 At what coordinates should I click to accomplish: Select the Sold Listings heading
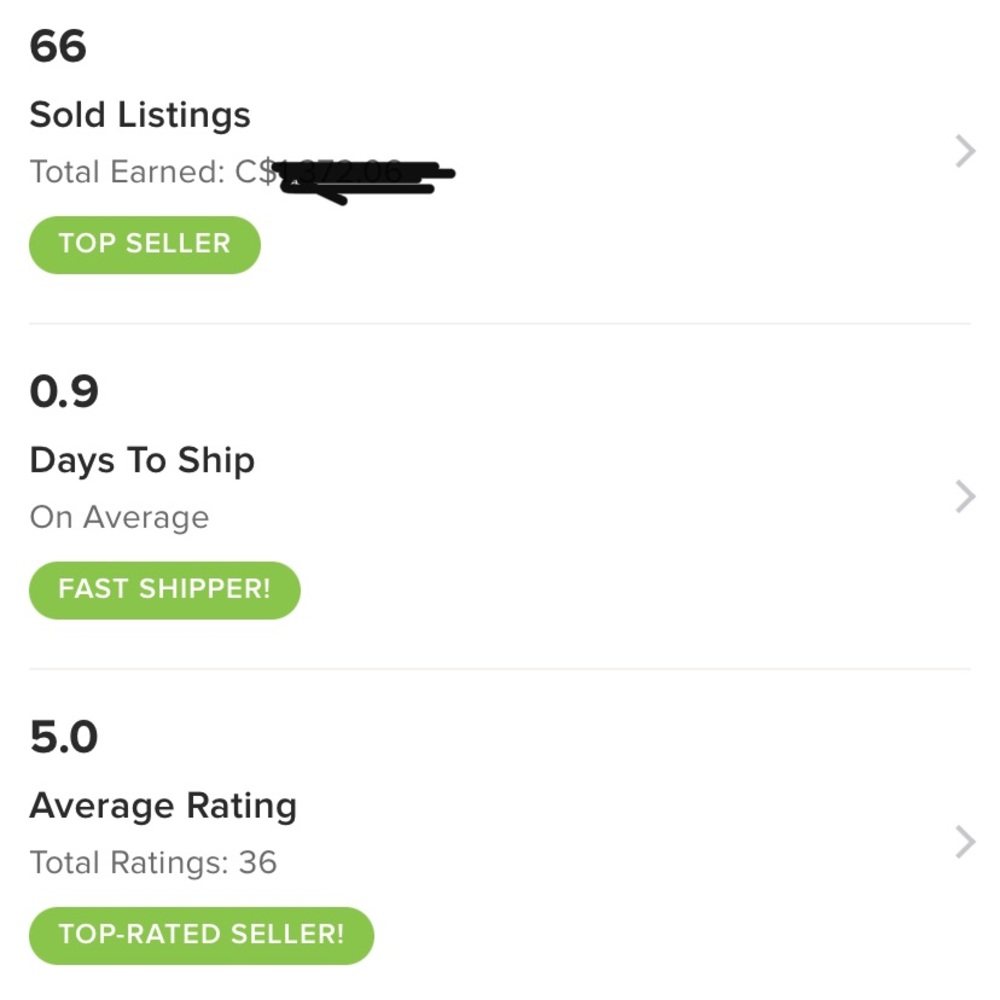click(140, 114)
